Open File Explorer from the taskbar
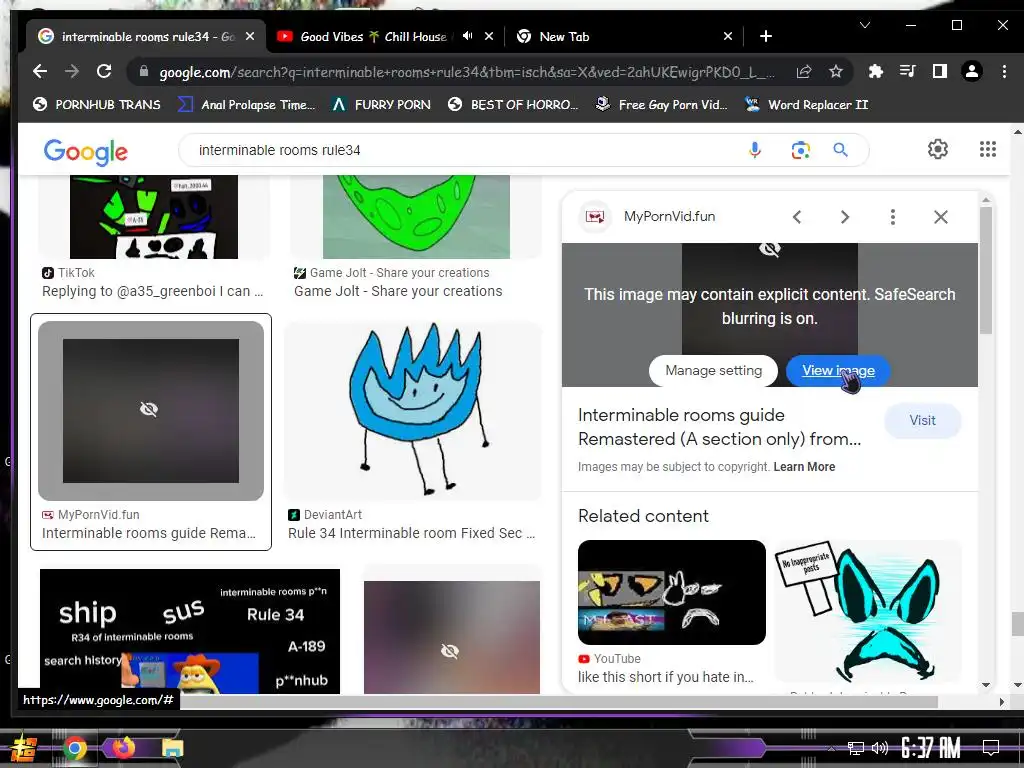This screenshot has height=768, width=1024. point(172,748)
